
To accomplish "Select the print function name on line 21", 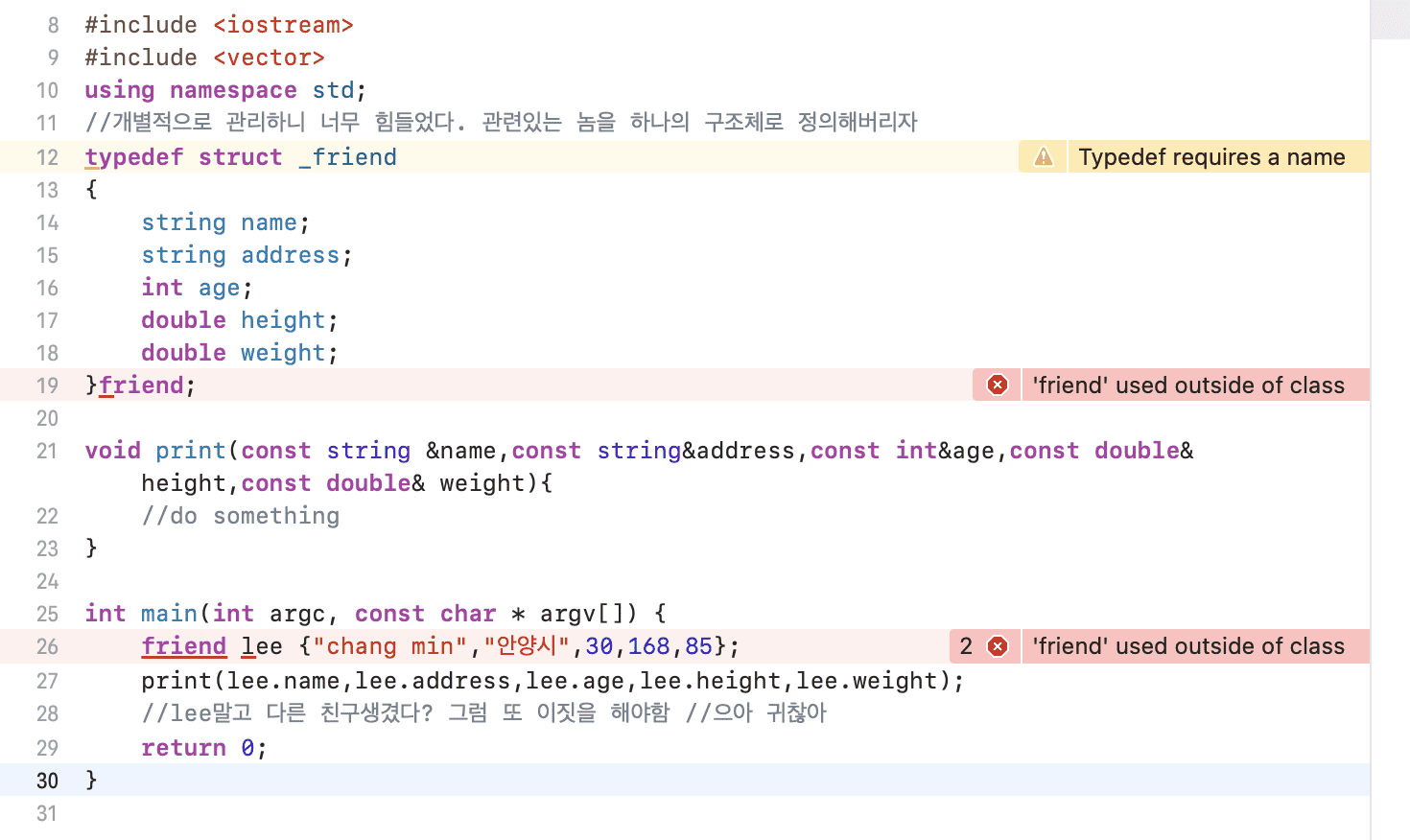I will (x=190, y=450).
